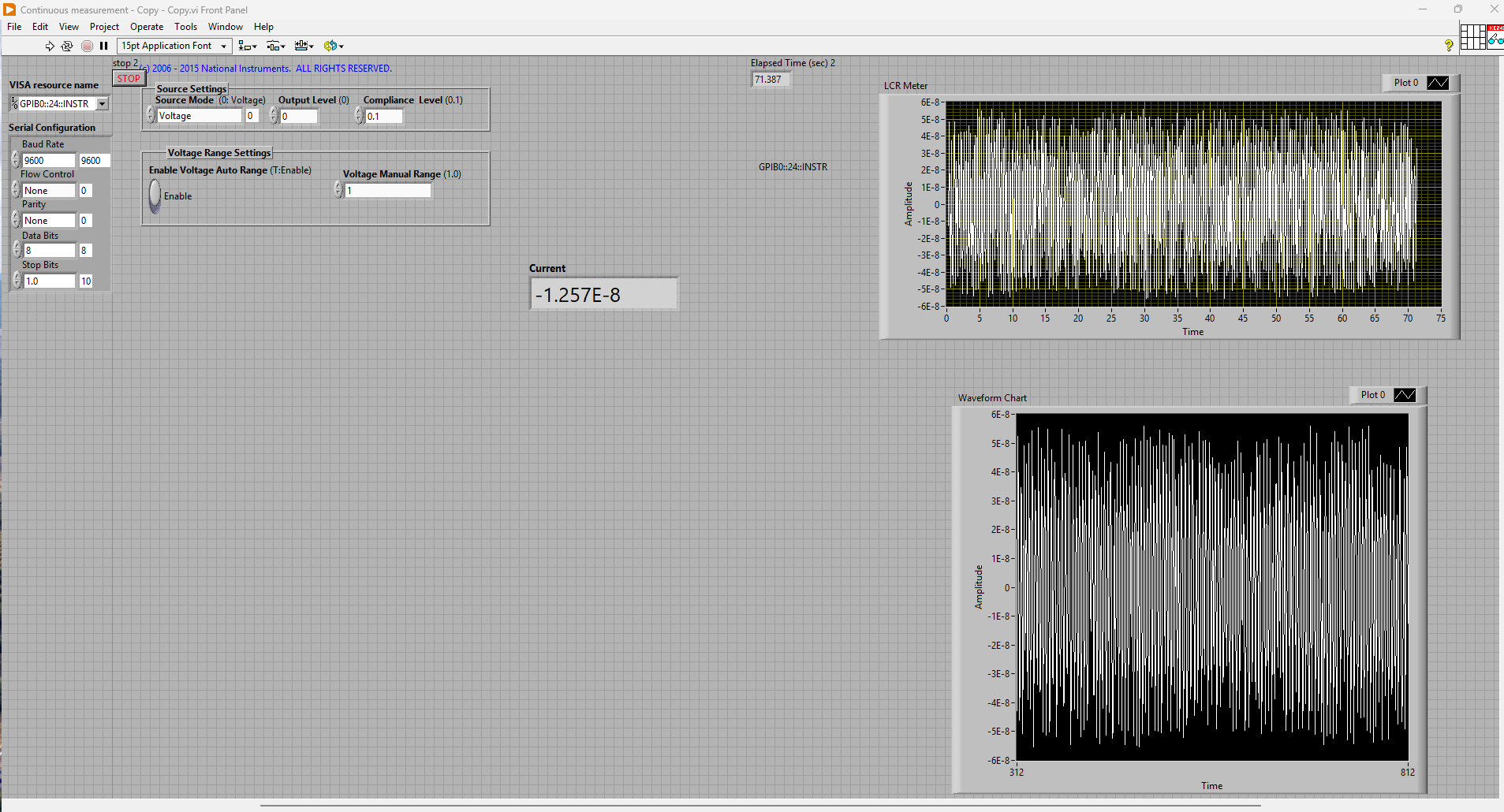The height and width of the screenshot is (812, 1504).
Task: Click the Waveform Chart Plot 0 legend label
Action: click(1372, 395)
